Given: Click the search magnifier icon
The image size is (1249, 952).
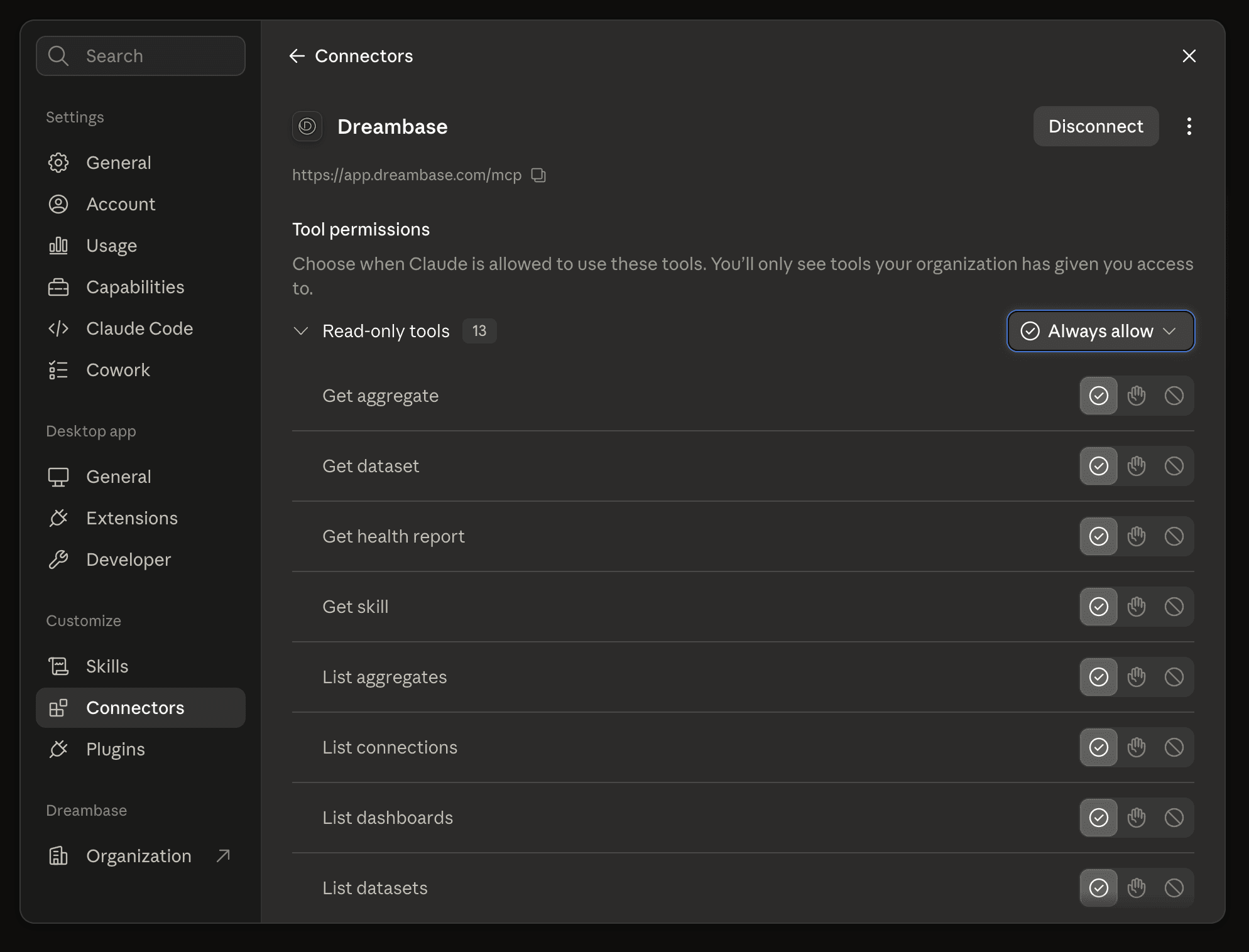Looking at the screenshot, I should click(x=58, y=56).
